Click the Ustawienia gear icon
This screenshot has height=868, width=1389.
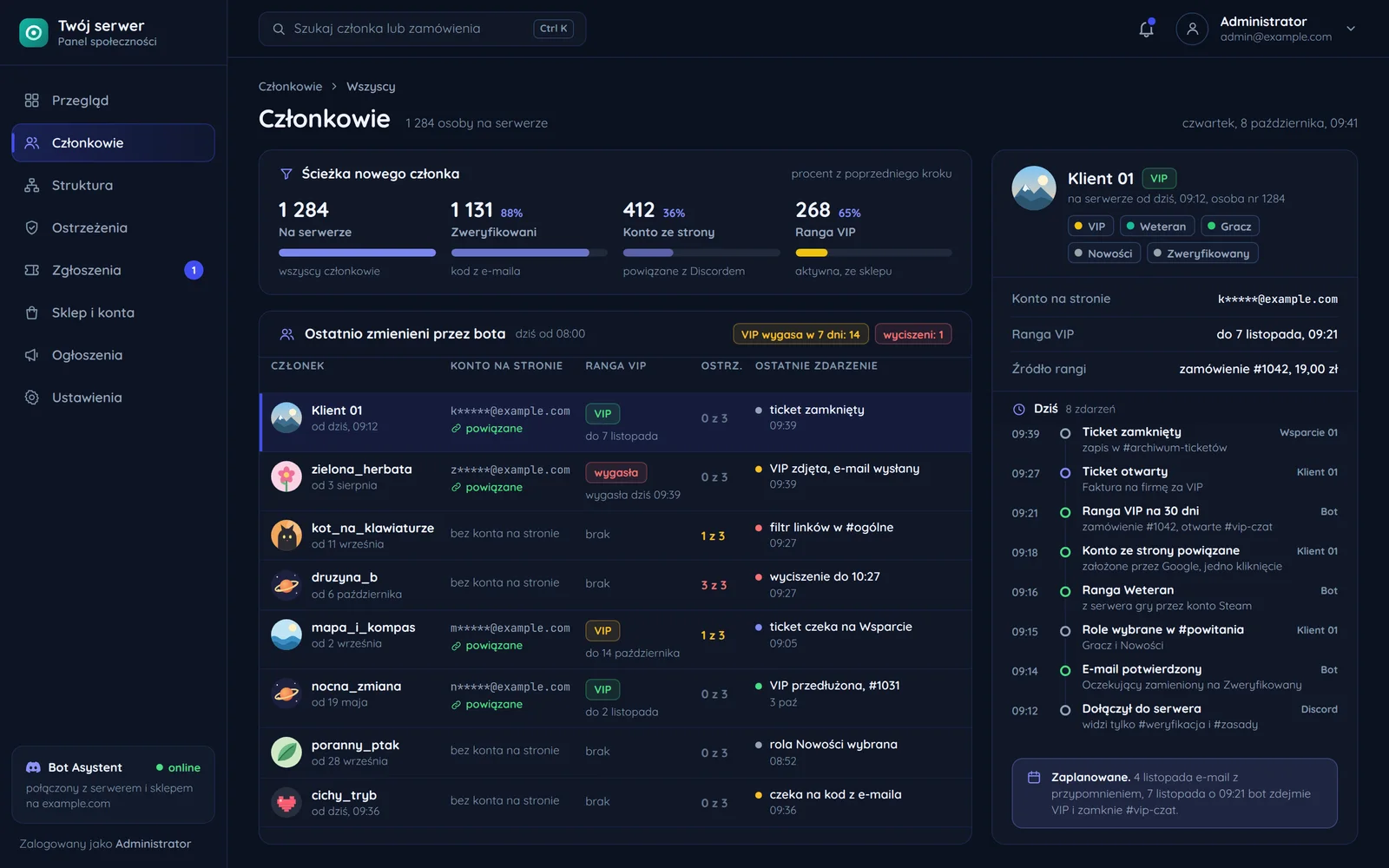pyautogui.click(x=32, y=398)
